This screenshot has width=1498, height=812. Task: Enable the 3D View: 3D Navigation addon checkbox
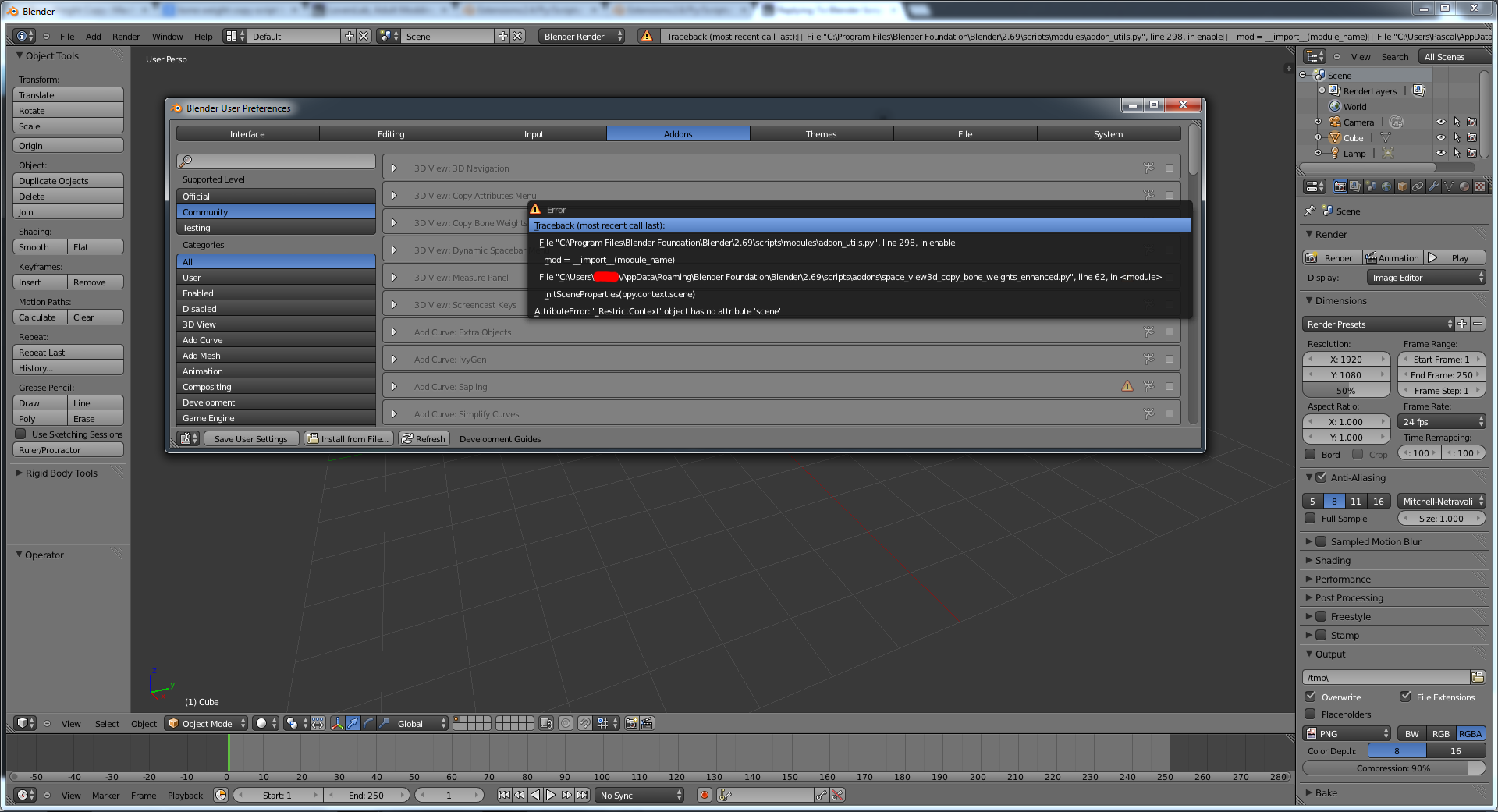click(1170, 168)
